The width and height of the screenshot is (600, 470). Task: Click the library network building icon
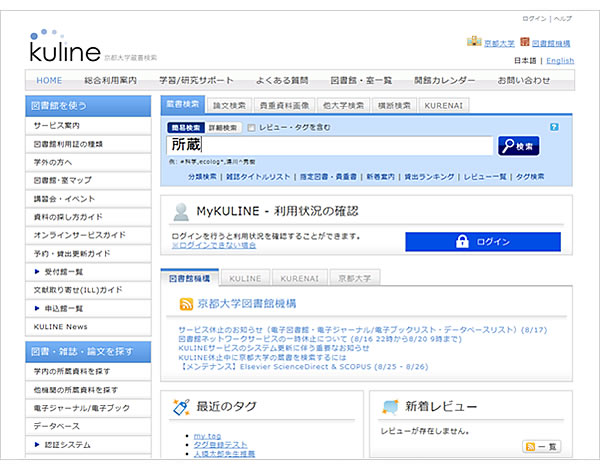[x=524, y=43]
